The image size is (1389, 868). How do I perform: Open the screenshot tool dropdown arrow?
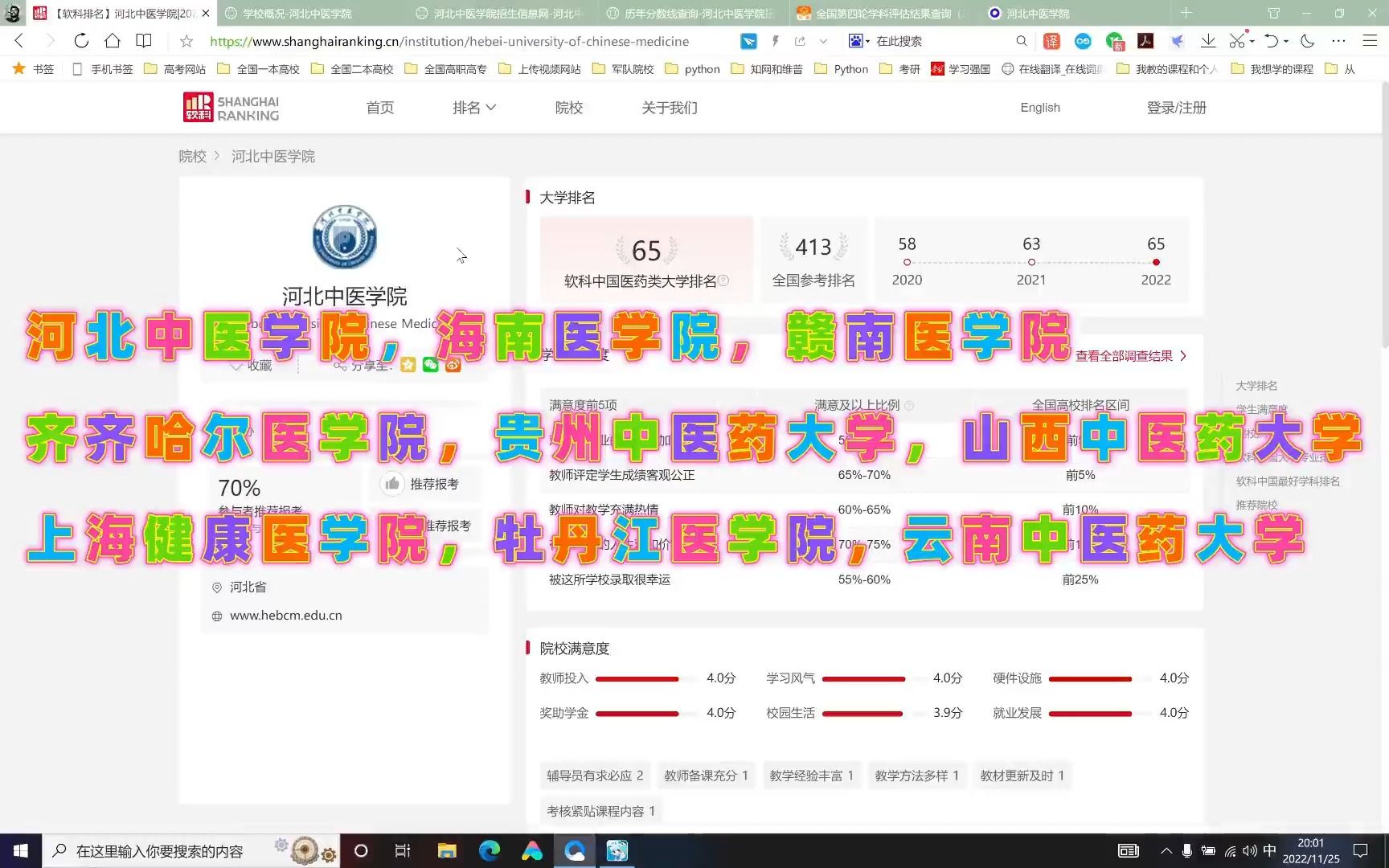[1252, 41]
